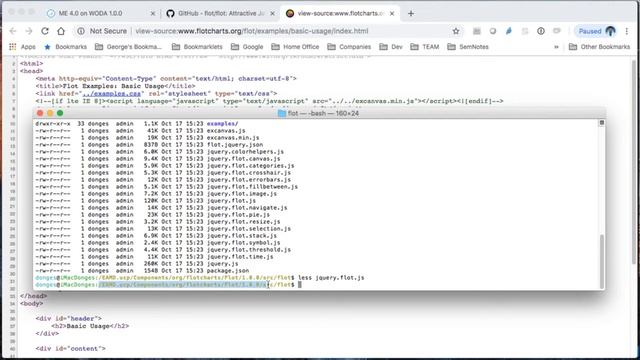640x360 pixels.
Task: Close the GitHub flot tab
Action: (272, 13)
